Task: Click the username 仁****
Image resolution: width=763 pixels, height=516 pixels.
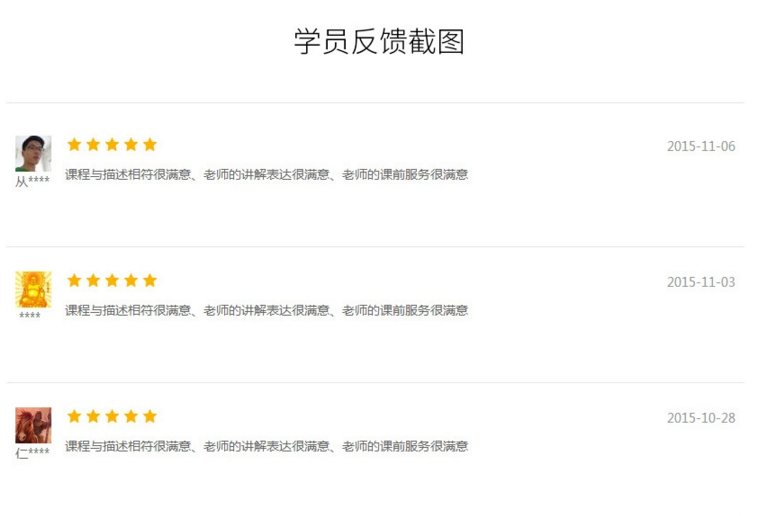Action: click(x=32, y=453)
